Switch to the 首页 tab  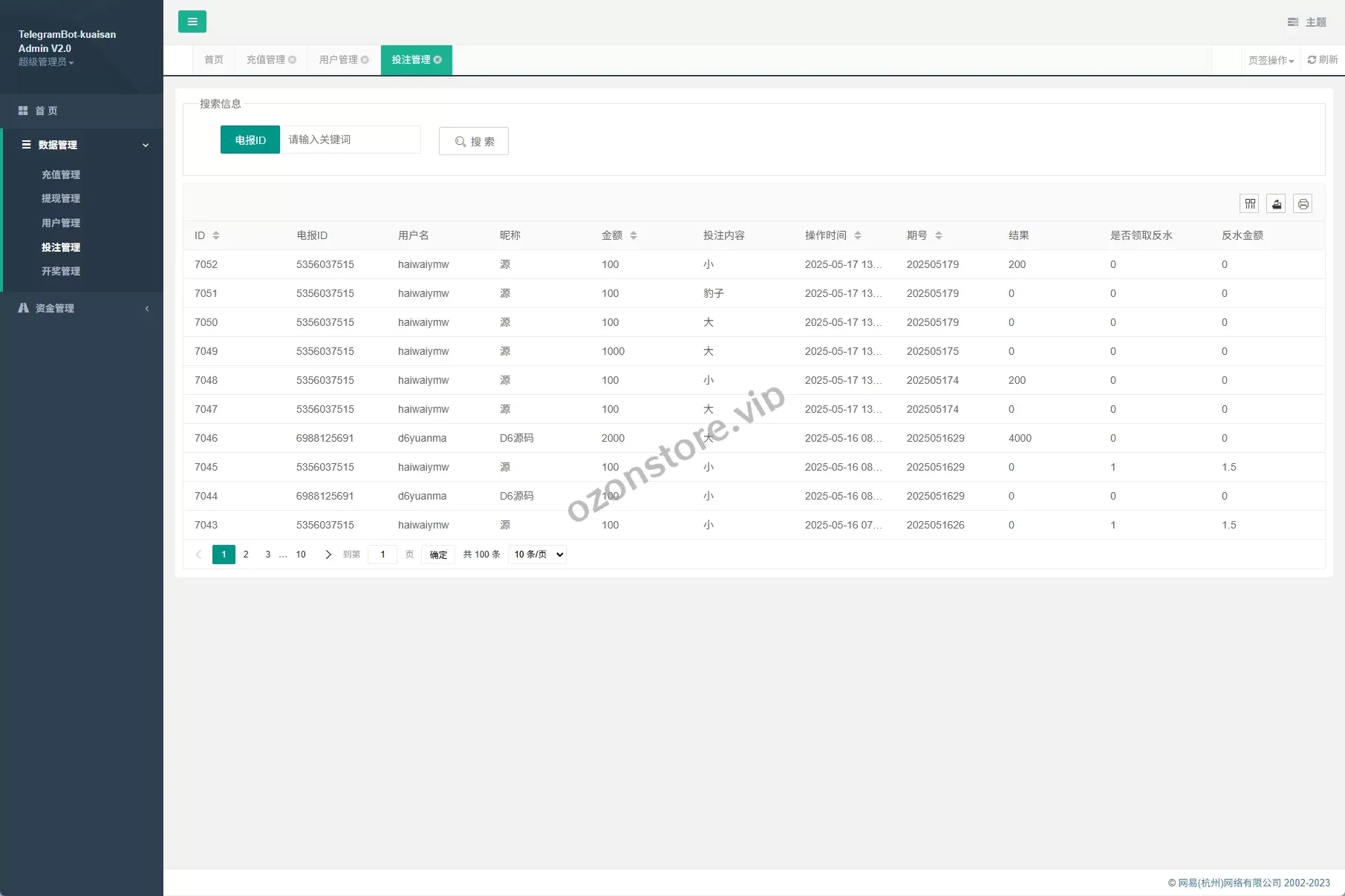pos(214,60)
